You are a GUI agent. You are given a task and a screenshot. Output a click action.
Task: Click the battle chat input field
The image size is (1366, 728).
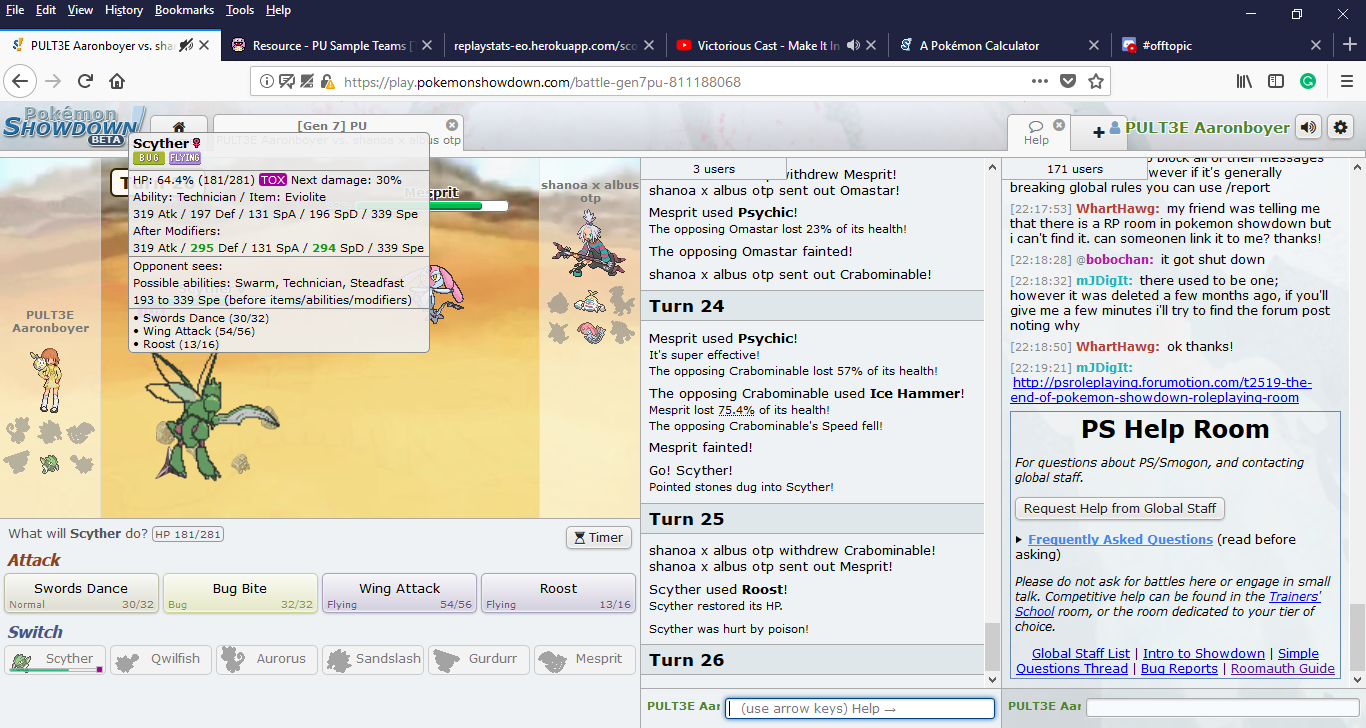[860, 708]
